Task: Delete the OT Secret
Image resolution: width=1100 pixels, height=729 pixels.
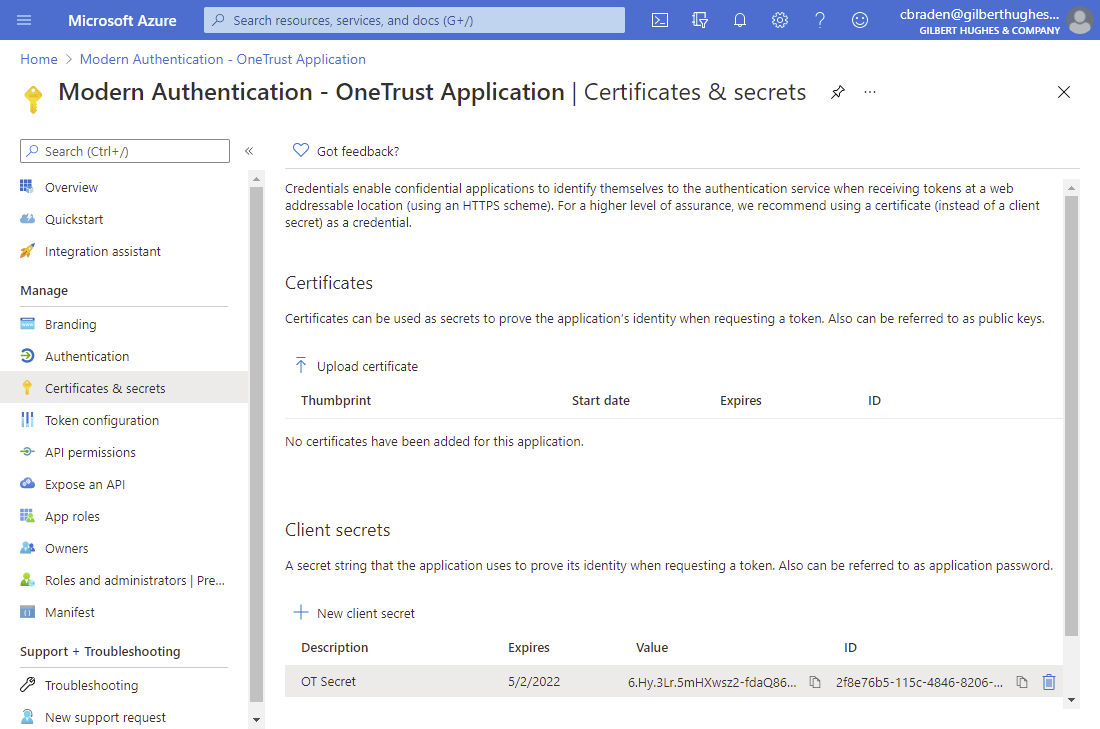Action: point(1049,682)
